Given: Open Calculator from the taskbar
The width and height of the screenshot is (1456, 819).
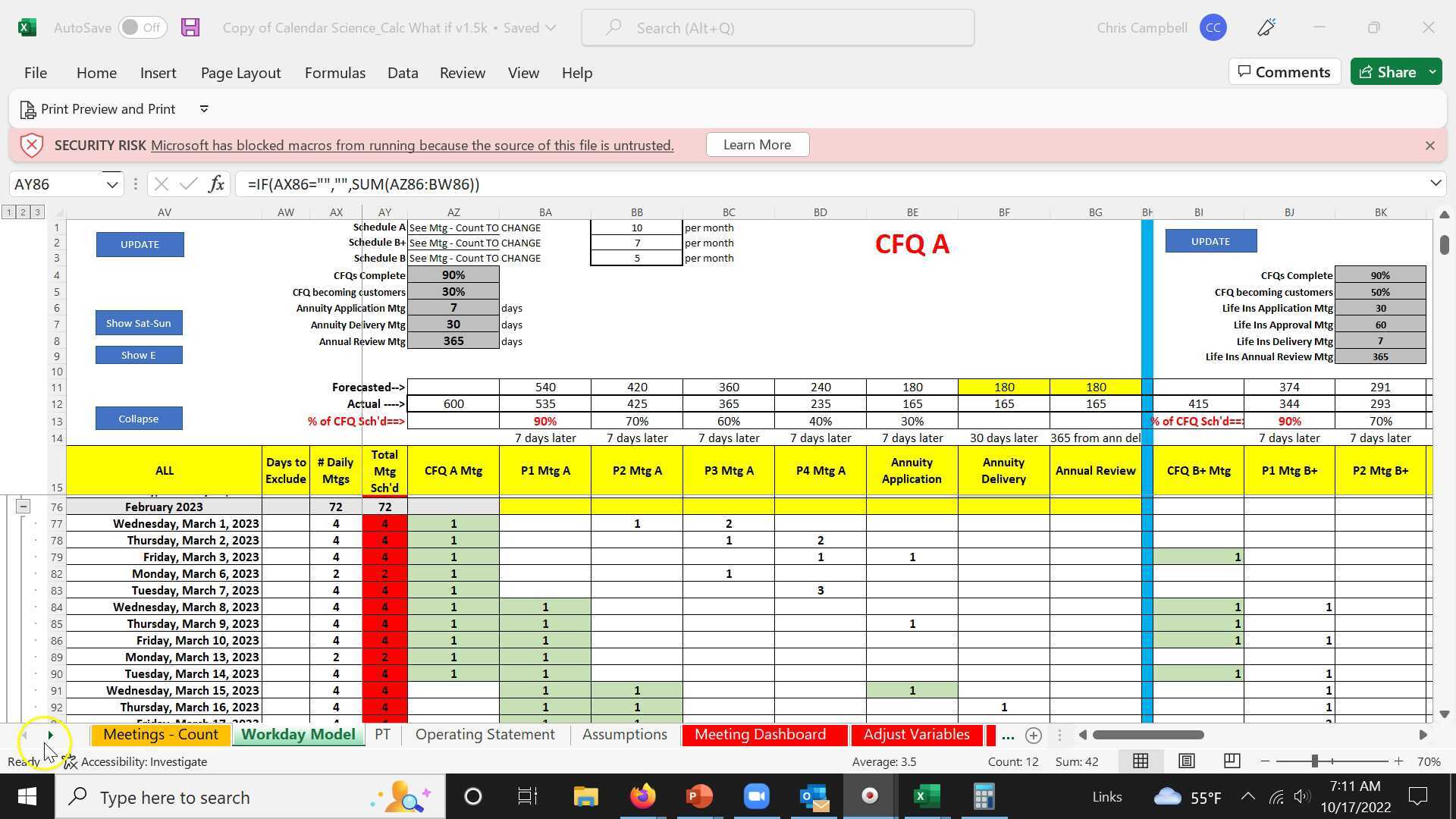Looking at the screenshot, I should pyautogui.click(x=984, y=796).
